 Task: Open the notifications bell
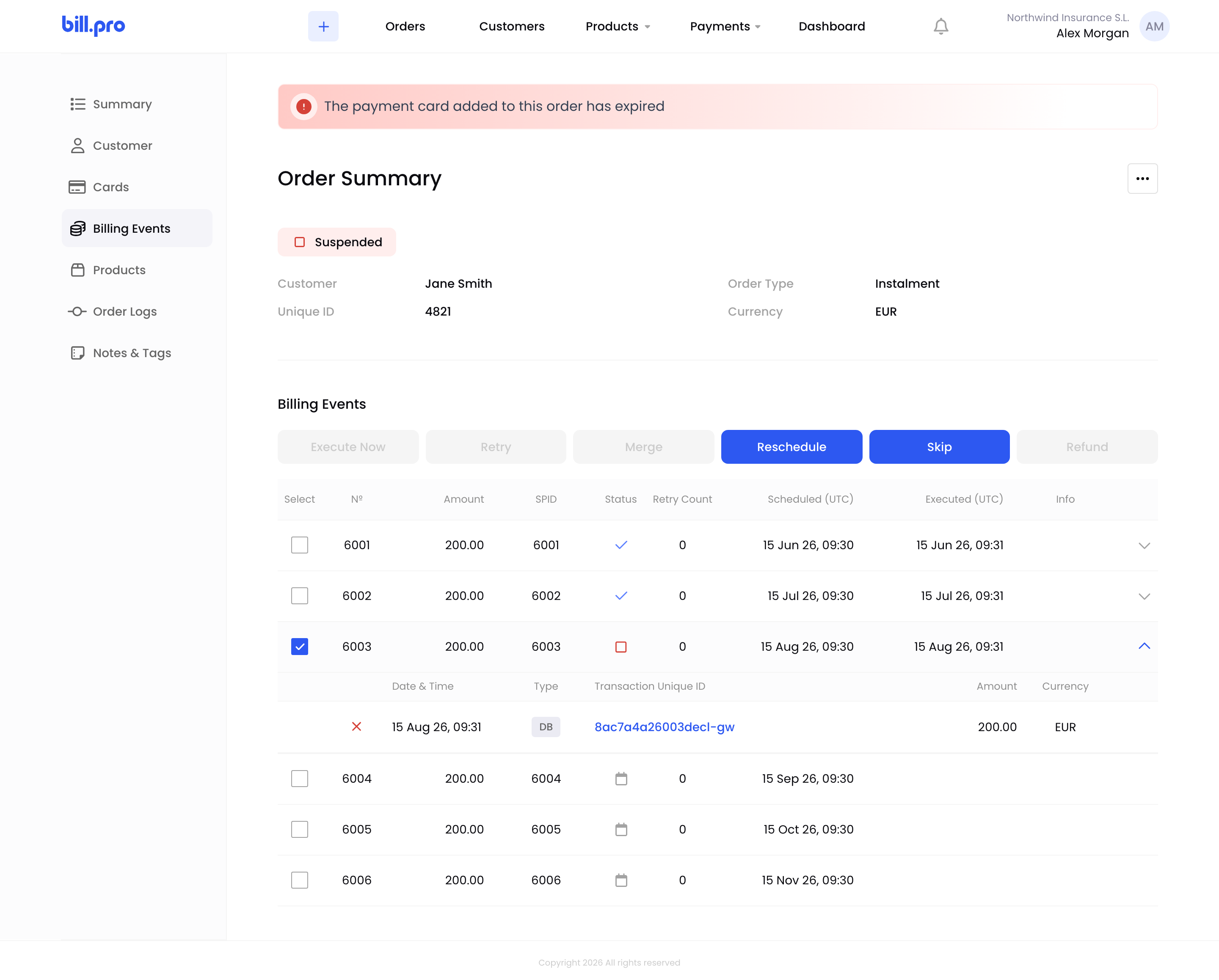click(x=940, y=26)
